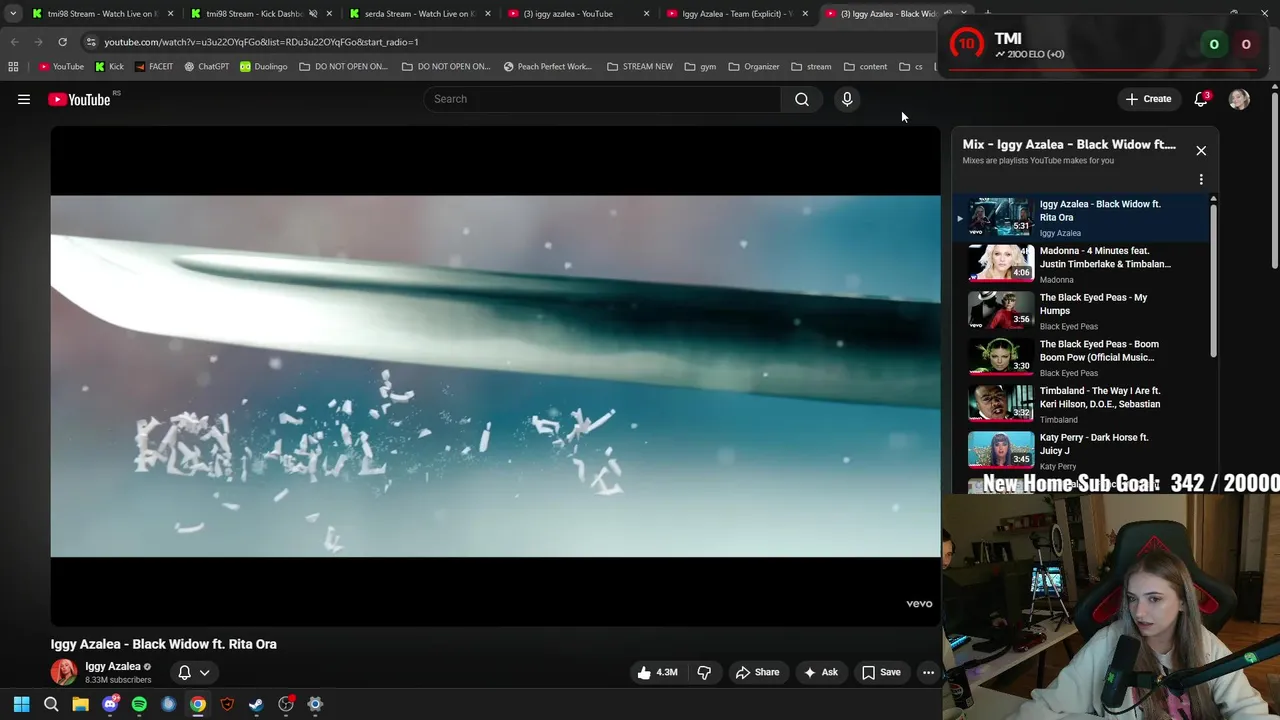Switch to iggy azalea YouTube search tab
Image resolution: width=1280 pixels, height=720 pixels.
point(578,14)
